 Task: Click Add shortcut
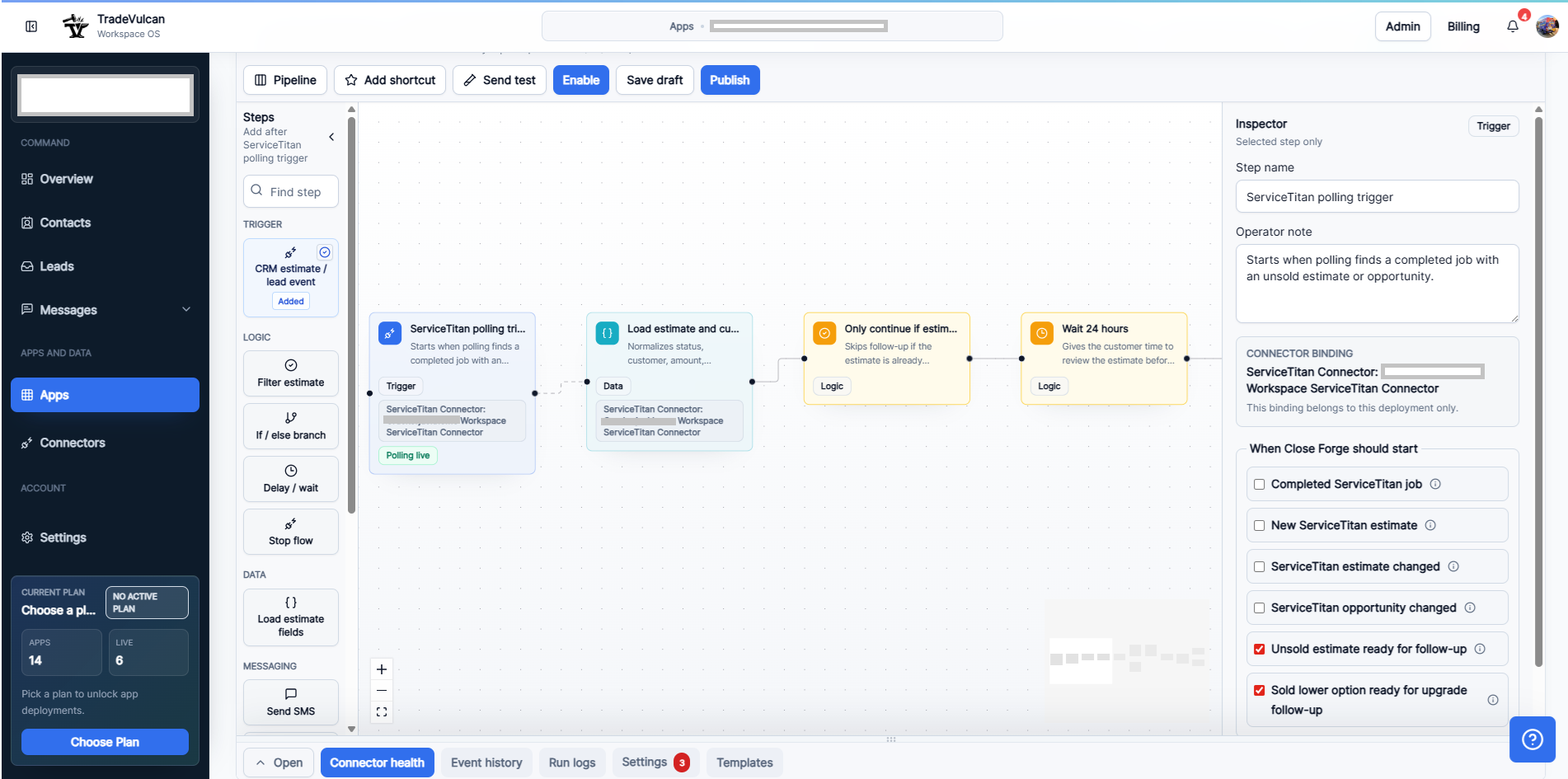tap(390, 80)
